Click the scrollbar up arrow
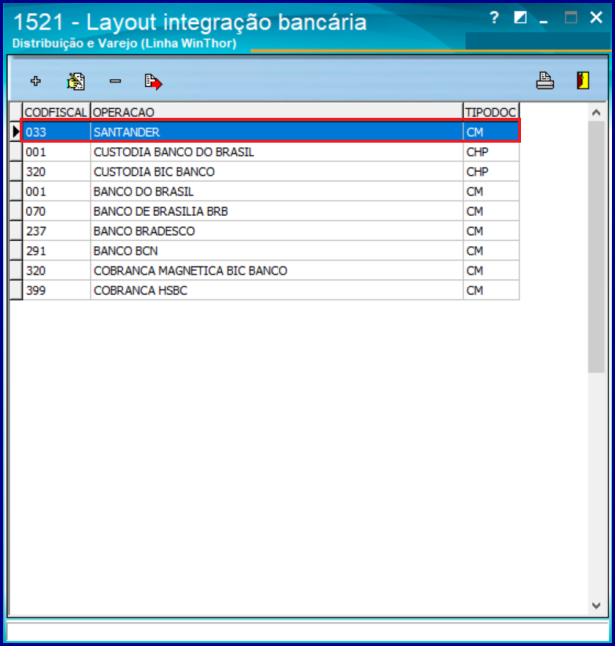 click(x=596, y=112)
